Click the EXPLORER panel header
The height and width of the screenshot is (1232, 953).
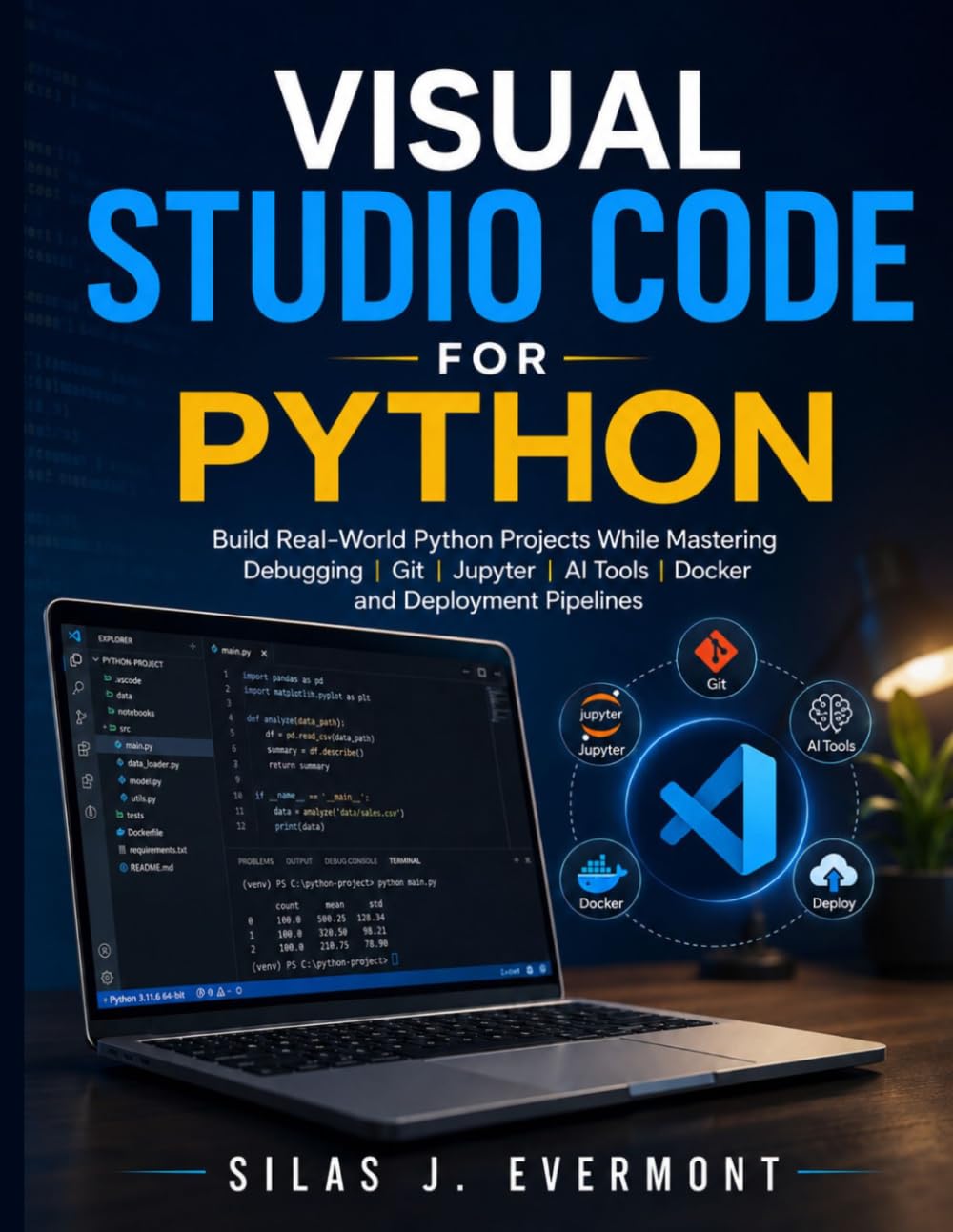pos(115,638)
